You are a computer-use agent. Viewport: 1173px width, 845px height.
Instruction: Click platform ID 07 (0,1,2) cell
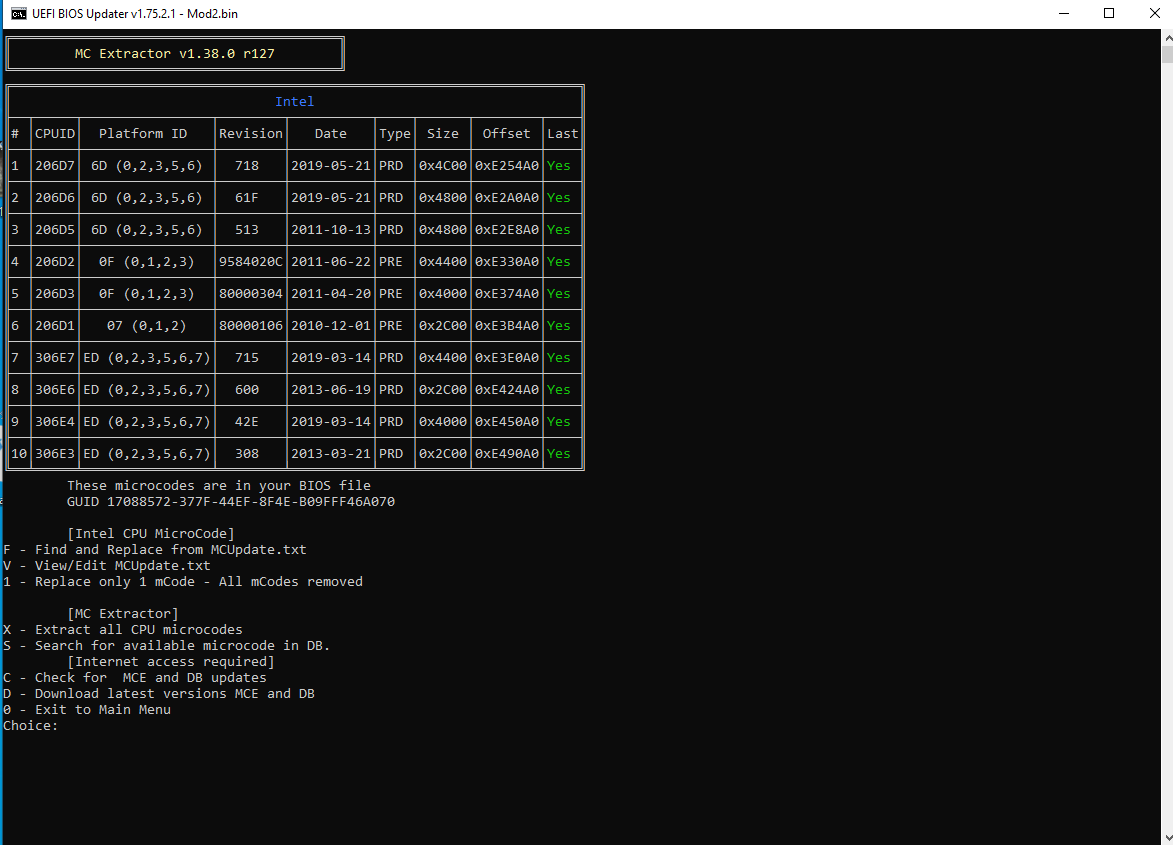tap(147, 326)
